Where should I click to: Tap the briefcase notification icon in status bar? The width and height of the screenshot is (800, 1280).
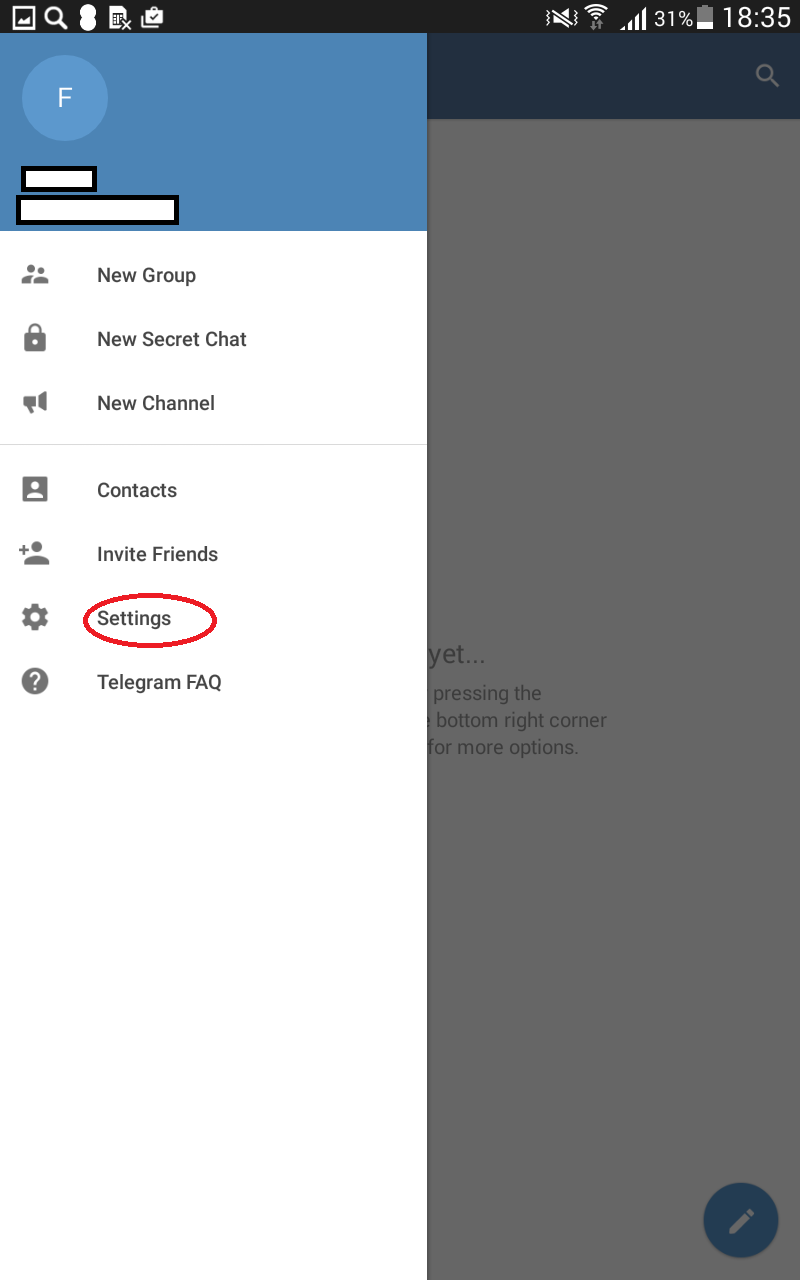(x=152, y=17)
